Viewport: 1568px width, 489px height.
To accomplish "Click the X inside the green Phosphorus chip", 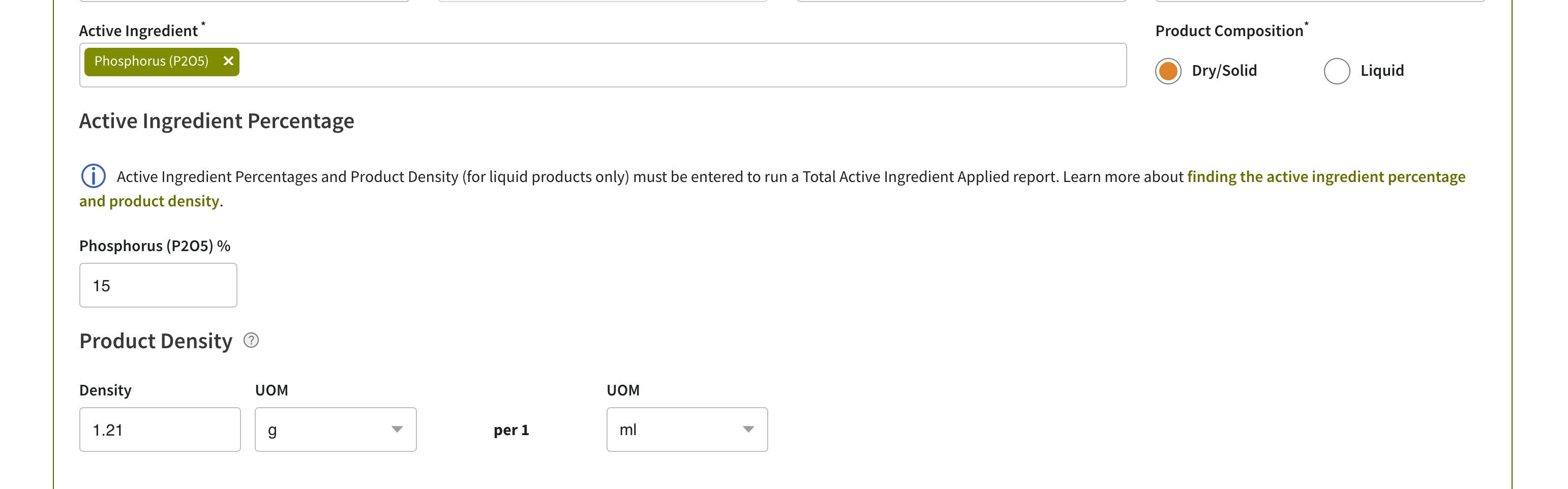I will coord(228,61).
